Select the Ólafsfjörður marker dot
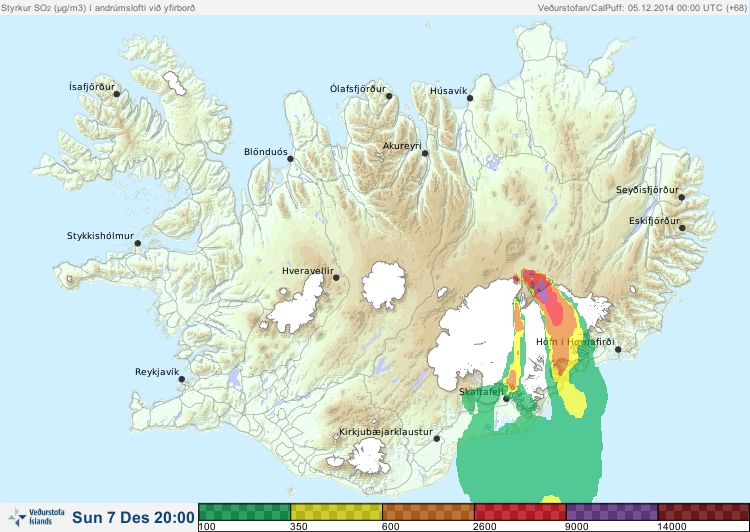The width and height of the screenshot is (750, 532). point(389,96)
